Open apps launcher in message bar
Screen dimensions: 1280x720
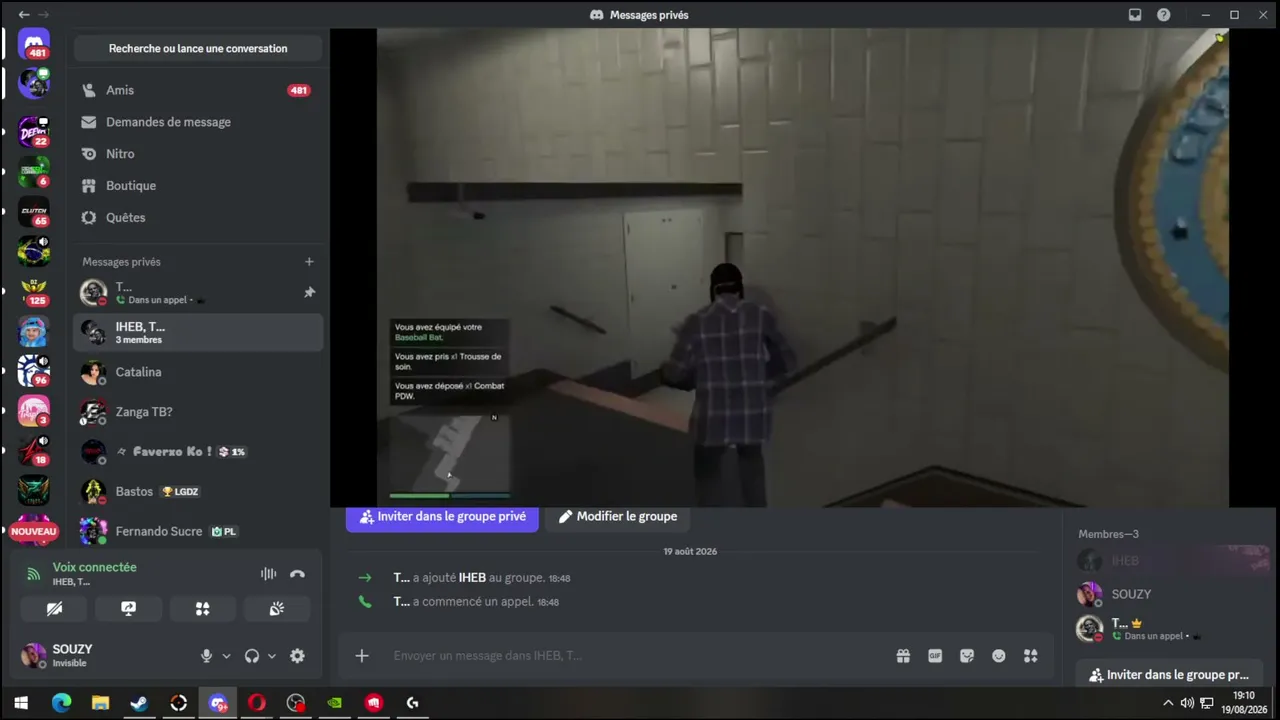(1031, 656)
